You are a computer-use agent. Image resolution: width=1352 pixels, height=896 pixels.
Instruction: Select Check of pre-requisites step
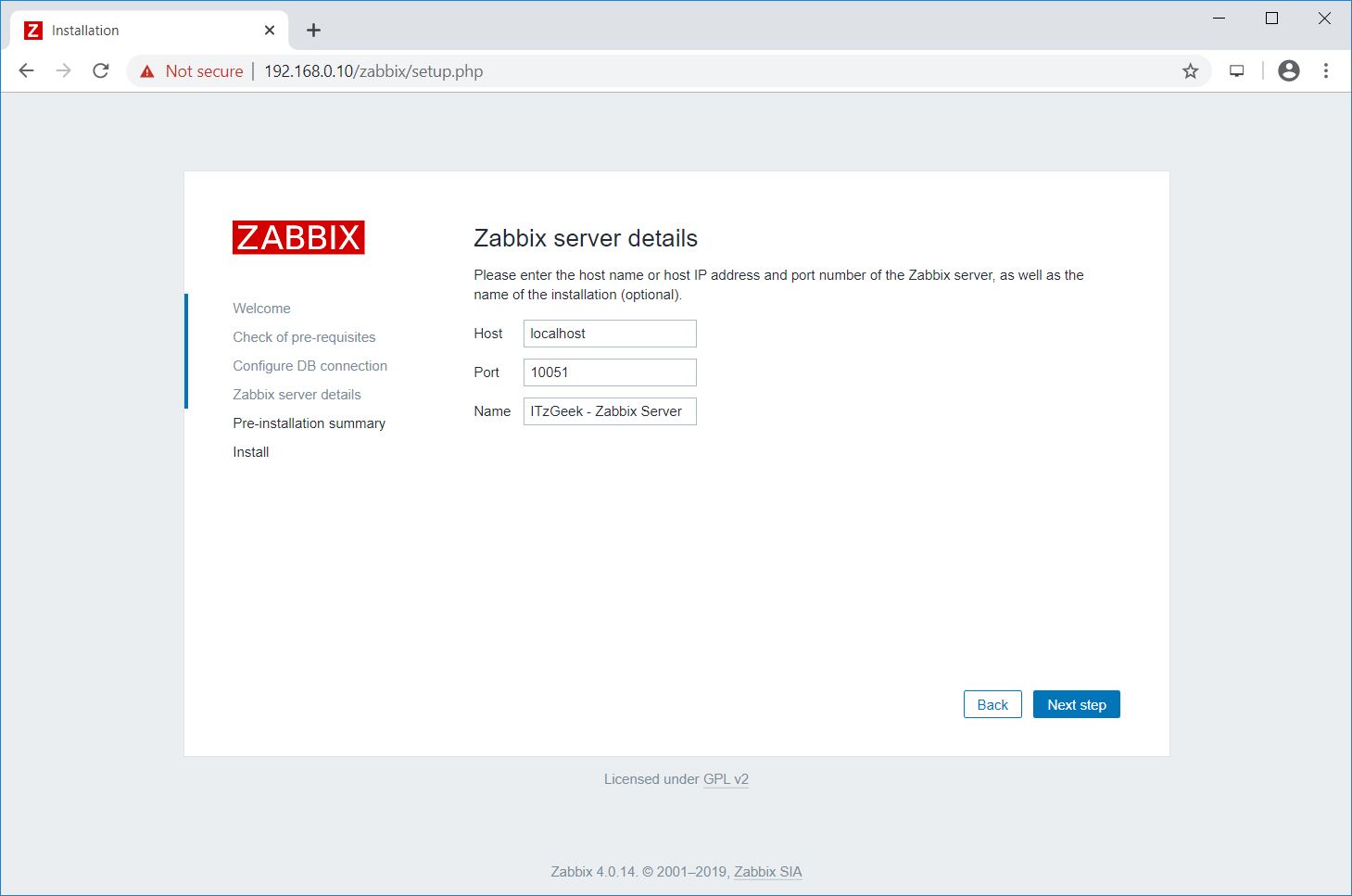tap(304, 337)
